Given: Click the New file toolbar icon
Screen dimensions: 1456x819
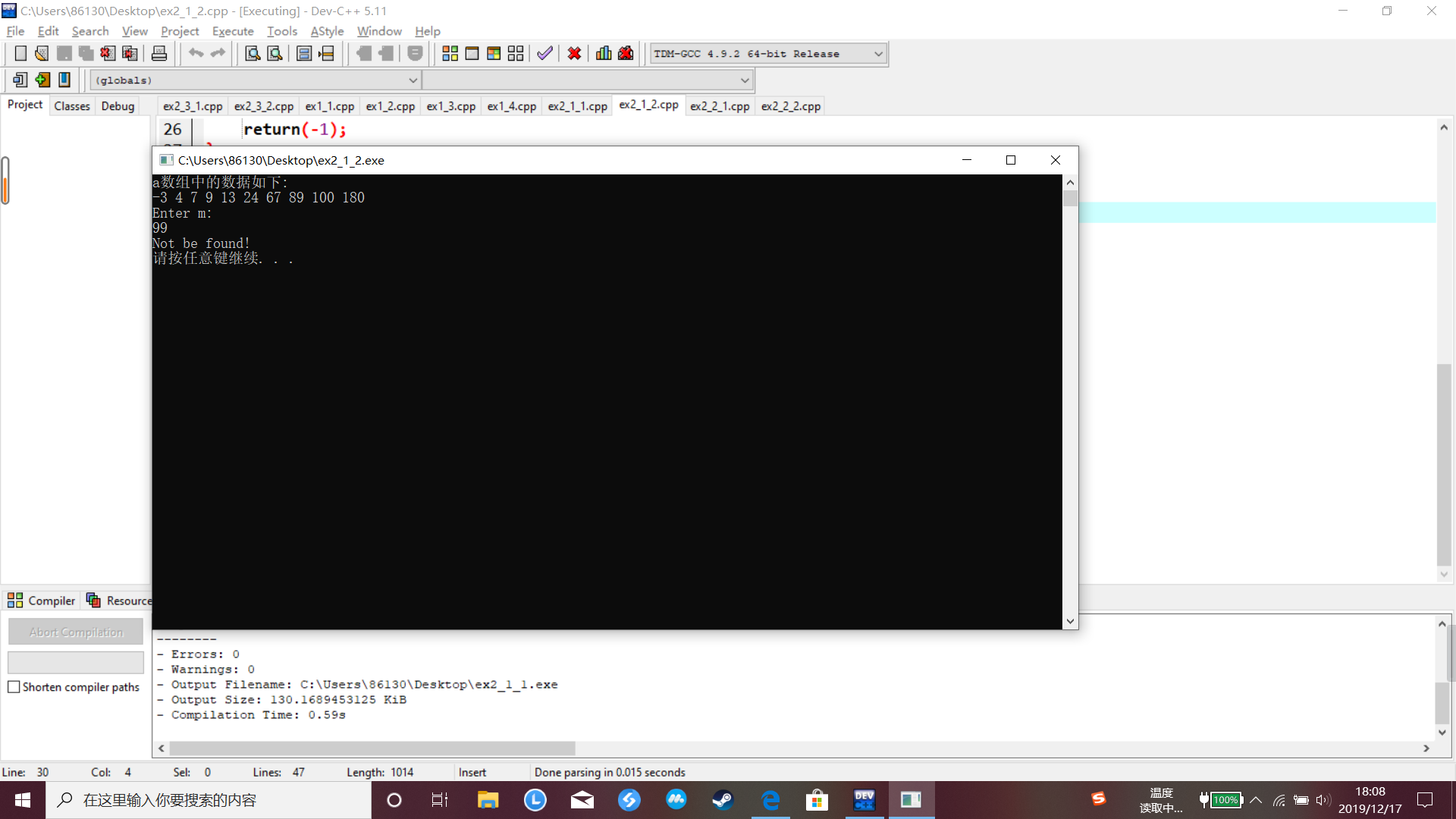Looking at the screenshot, I should pos(20,54).
